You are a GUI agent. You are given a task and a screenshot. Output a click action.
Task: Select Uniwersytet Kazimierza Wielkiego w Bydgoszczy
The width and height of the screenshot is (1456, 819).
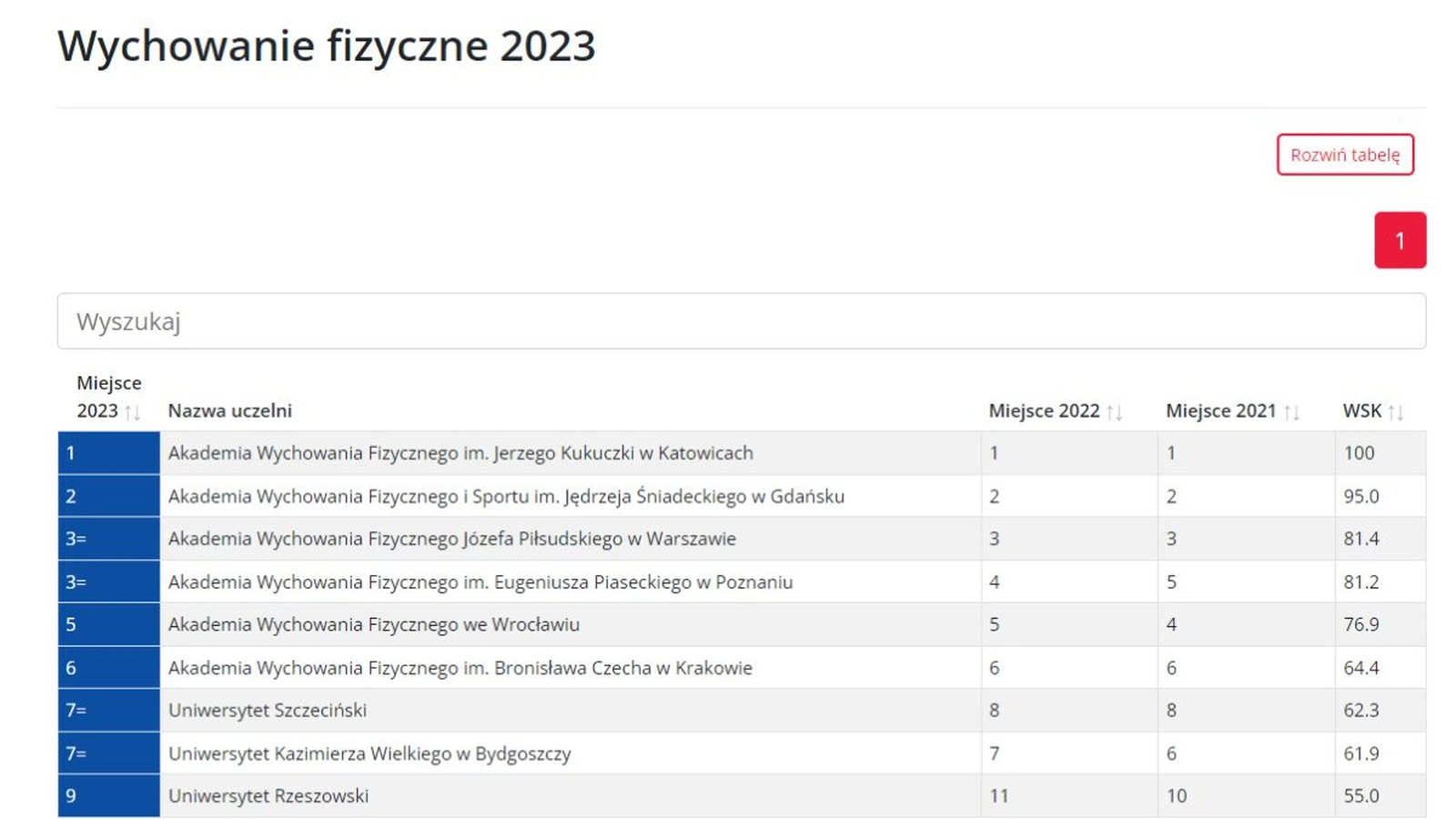point(369,753)
